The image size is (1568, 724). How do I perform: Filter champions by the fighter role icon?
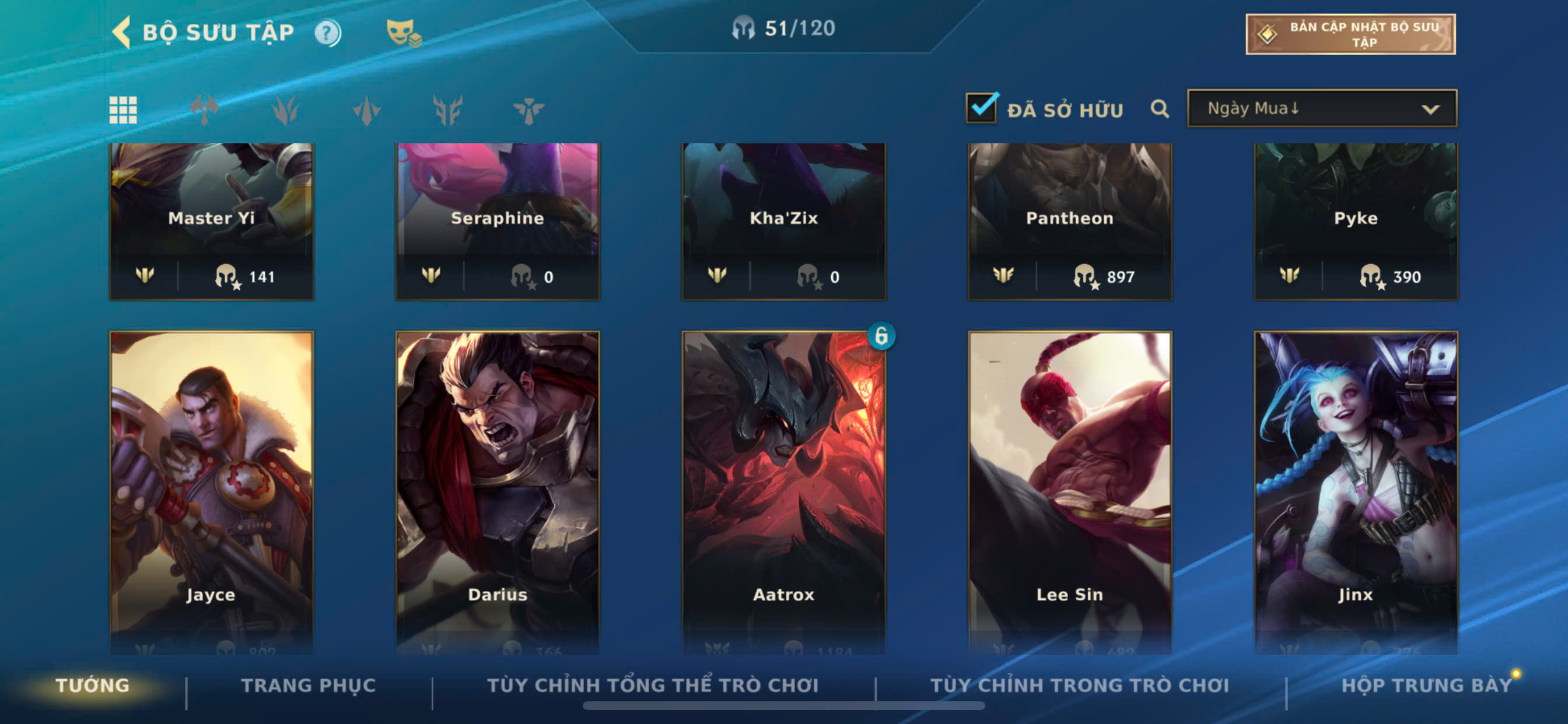(205, 110)
